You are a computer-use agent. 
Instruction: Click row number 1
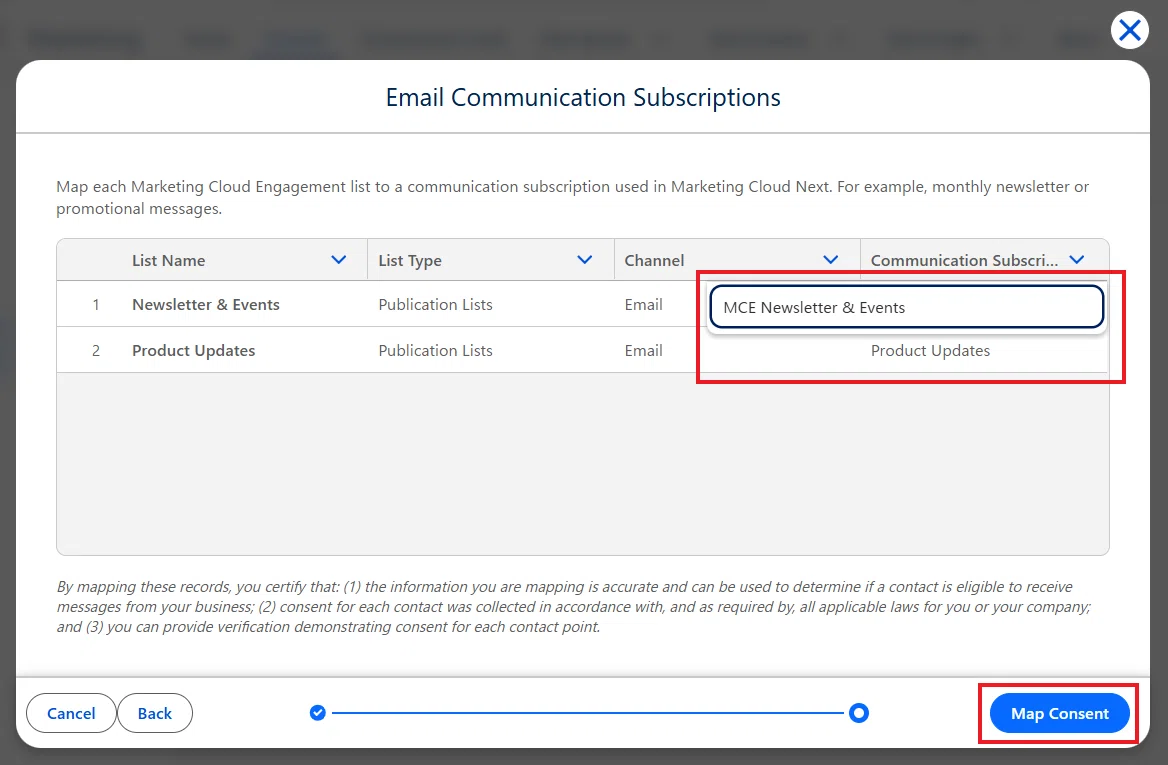click(95, 305)
